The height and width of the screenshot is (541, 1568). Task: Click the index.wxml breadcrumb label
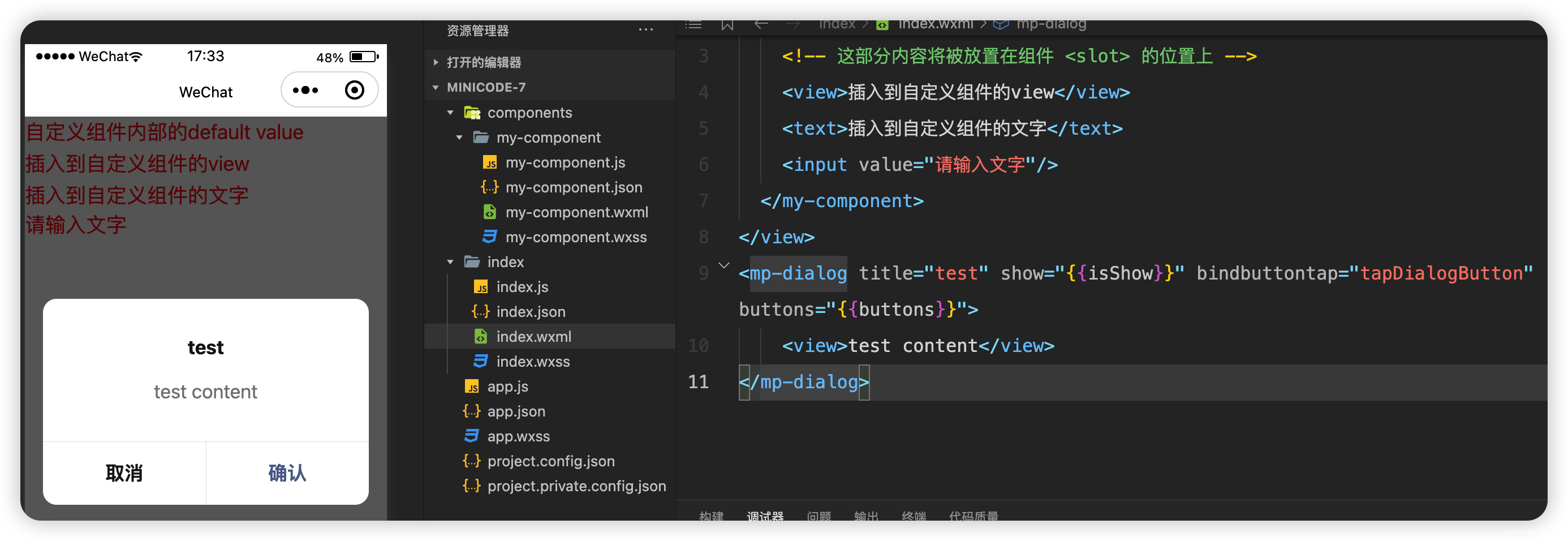pyautogui.click(x=936, y=25)
